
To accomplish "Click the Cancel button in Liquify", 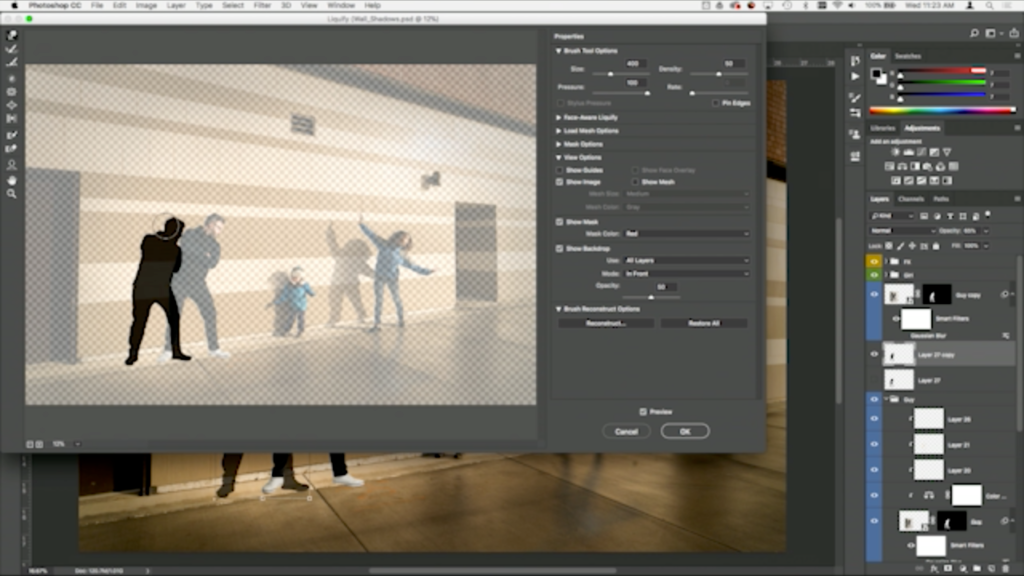I will pos(627,430).
